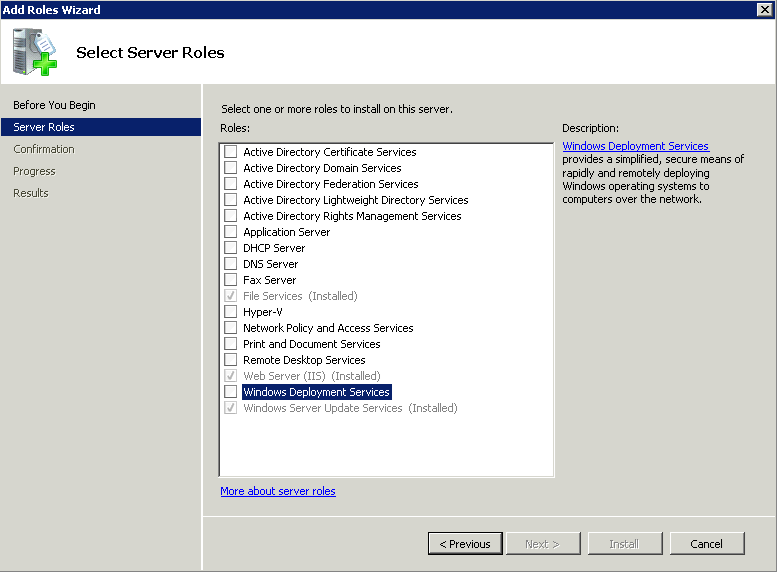Enable Active Directory Lightweight Directory Services
777x572 pixels.
[230, 200]
